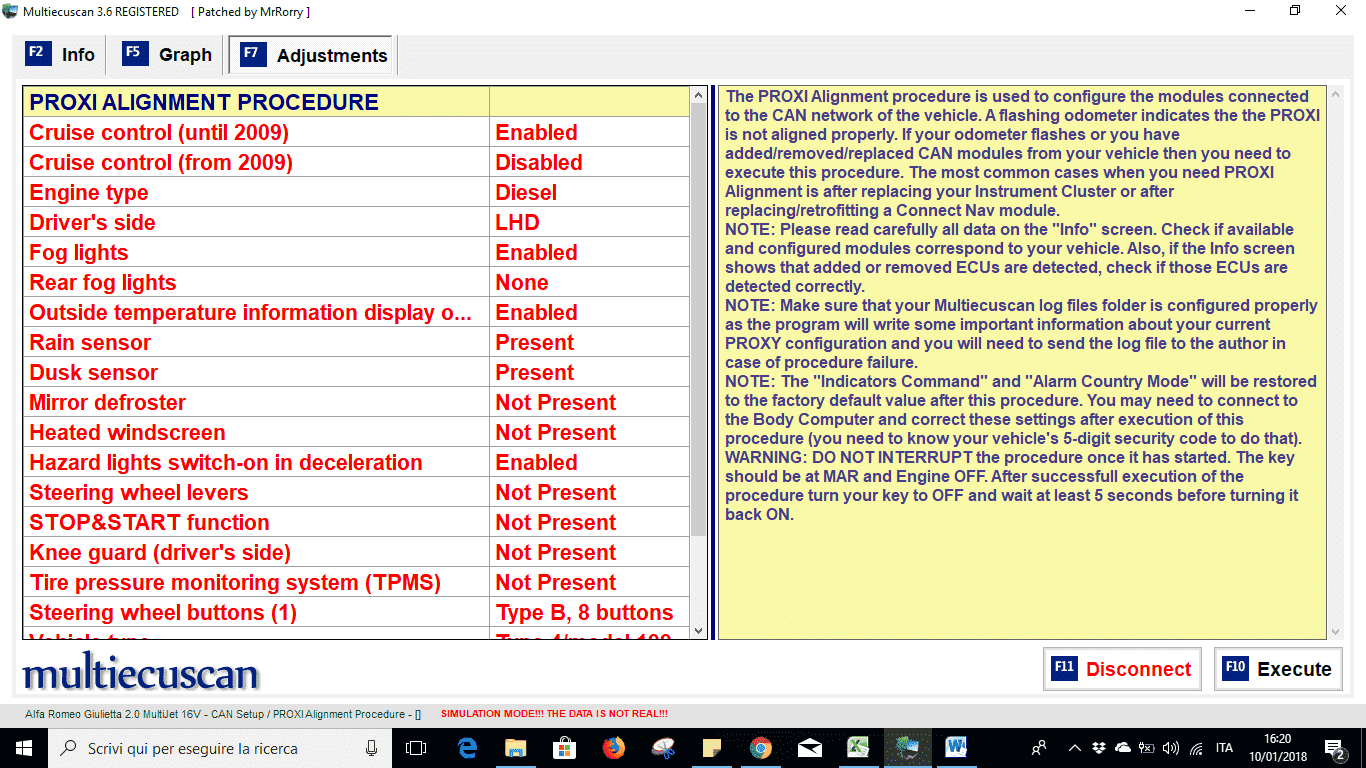This screenshot has width=1366, height=768.
Task: Open the Mail app in taskbar
Action: [809, 748]
